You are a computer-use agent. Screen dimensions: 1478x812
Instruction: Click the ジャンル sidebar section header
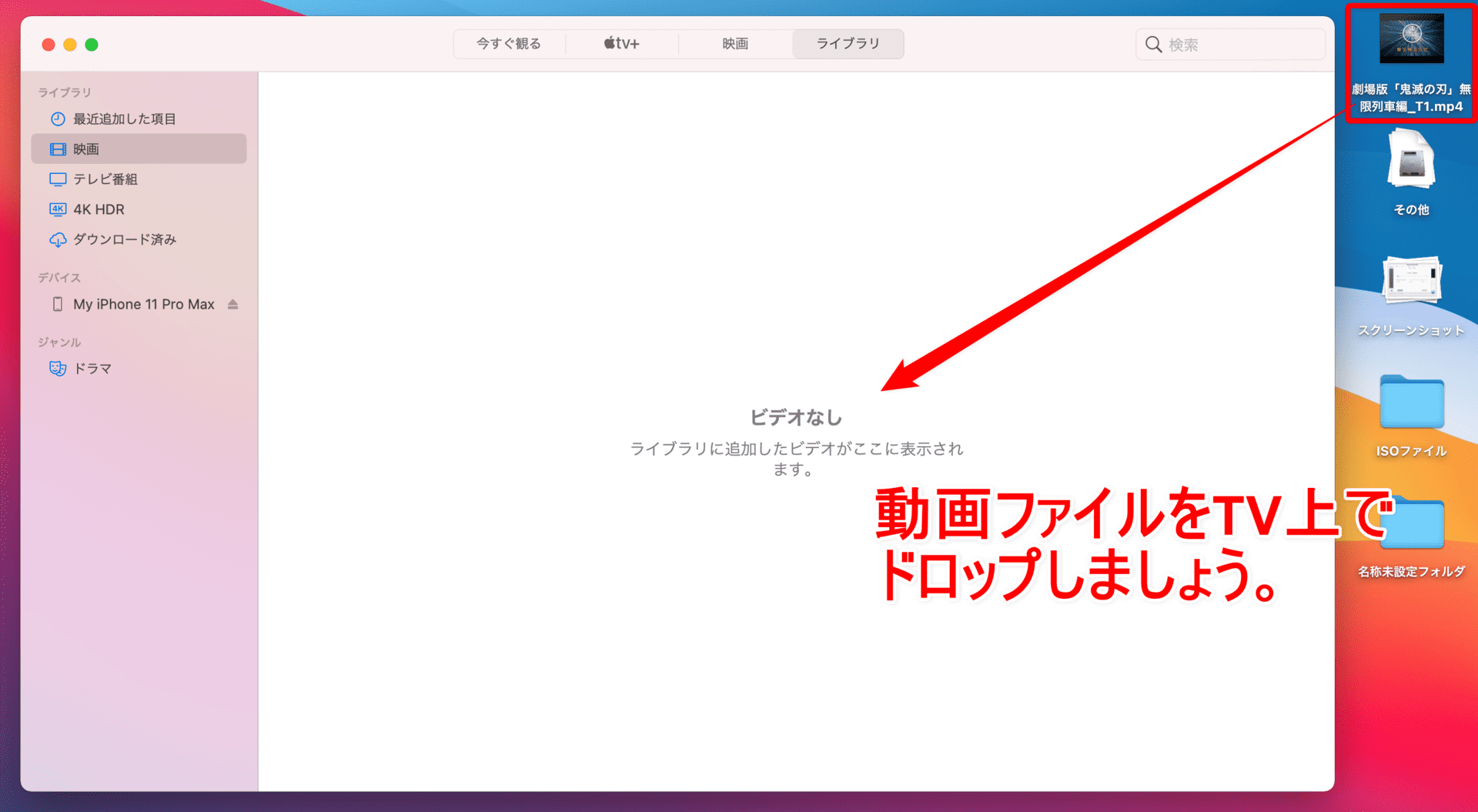pyautogui.click(x=59, y=343)
